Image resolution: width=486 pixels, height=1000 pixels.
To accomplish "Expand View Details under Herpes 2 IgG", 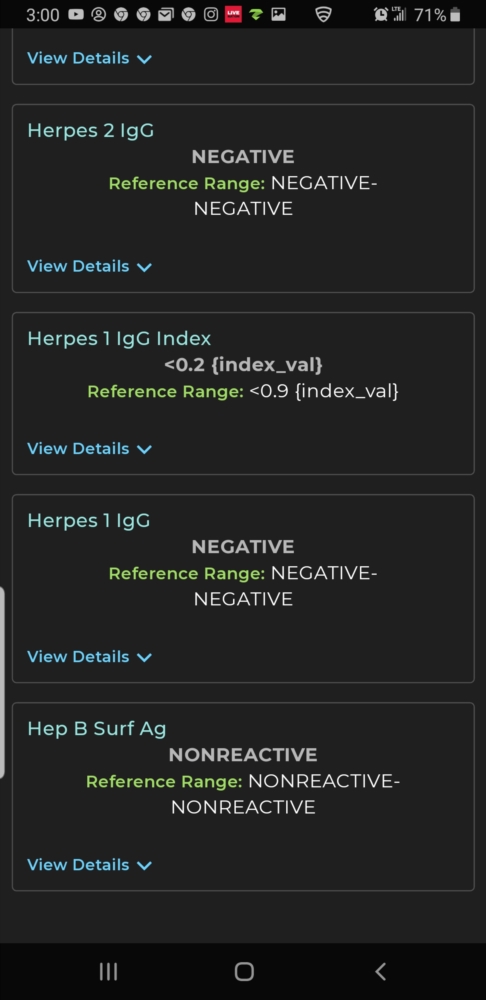I will click(89, 266).
